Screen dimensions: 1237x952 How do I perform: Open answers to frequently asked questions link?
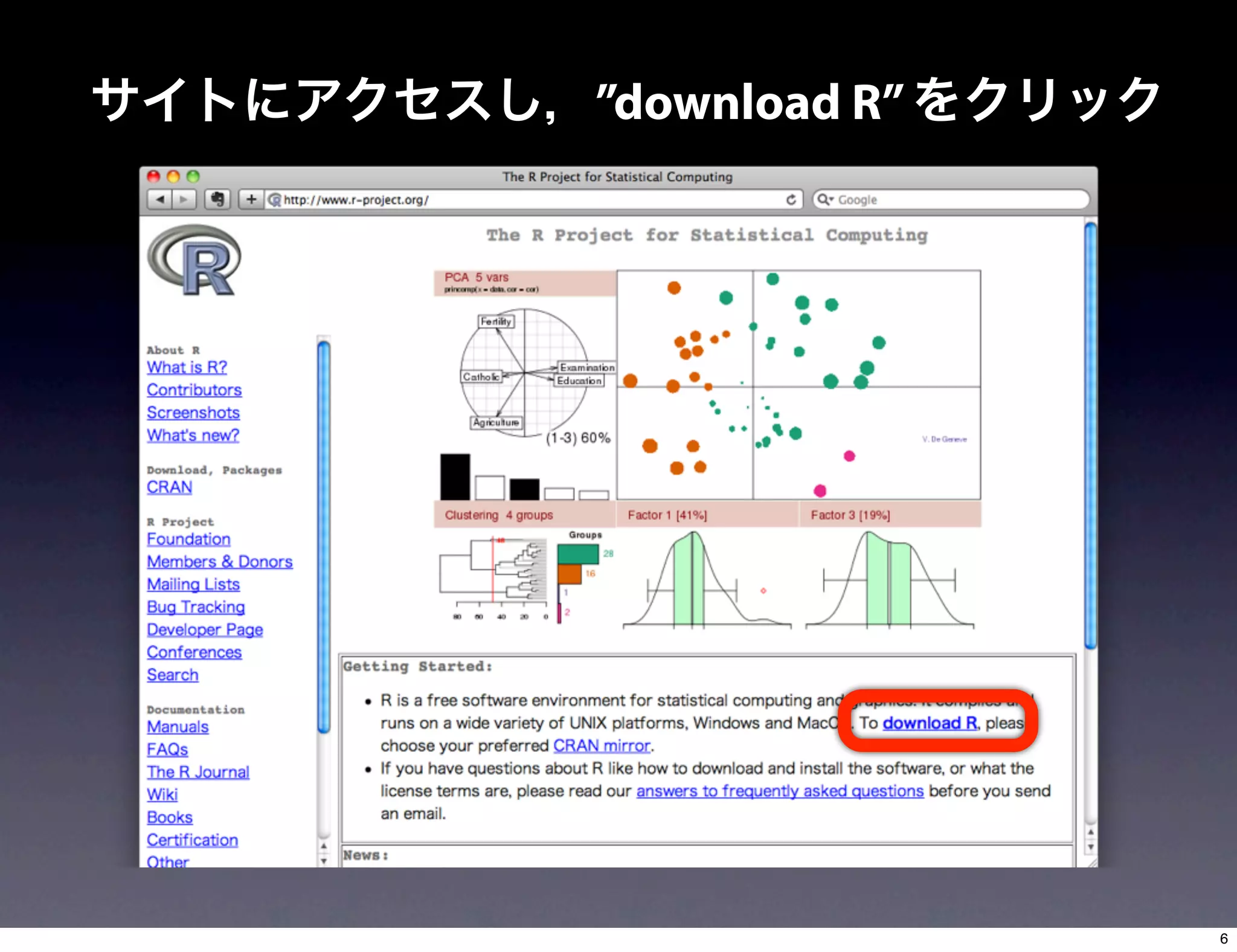tap(780, 791)
